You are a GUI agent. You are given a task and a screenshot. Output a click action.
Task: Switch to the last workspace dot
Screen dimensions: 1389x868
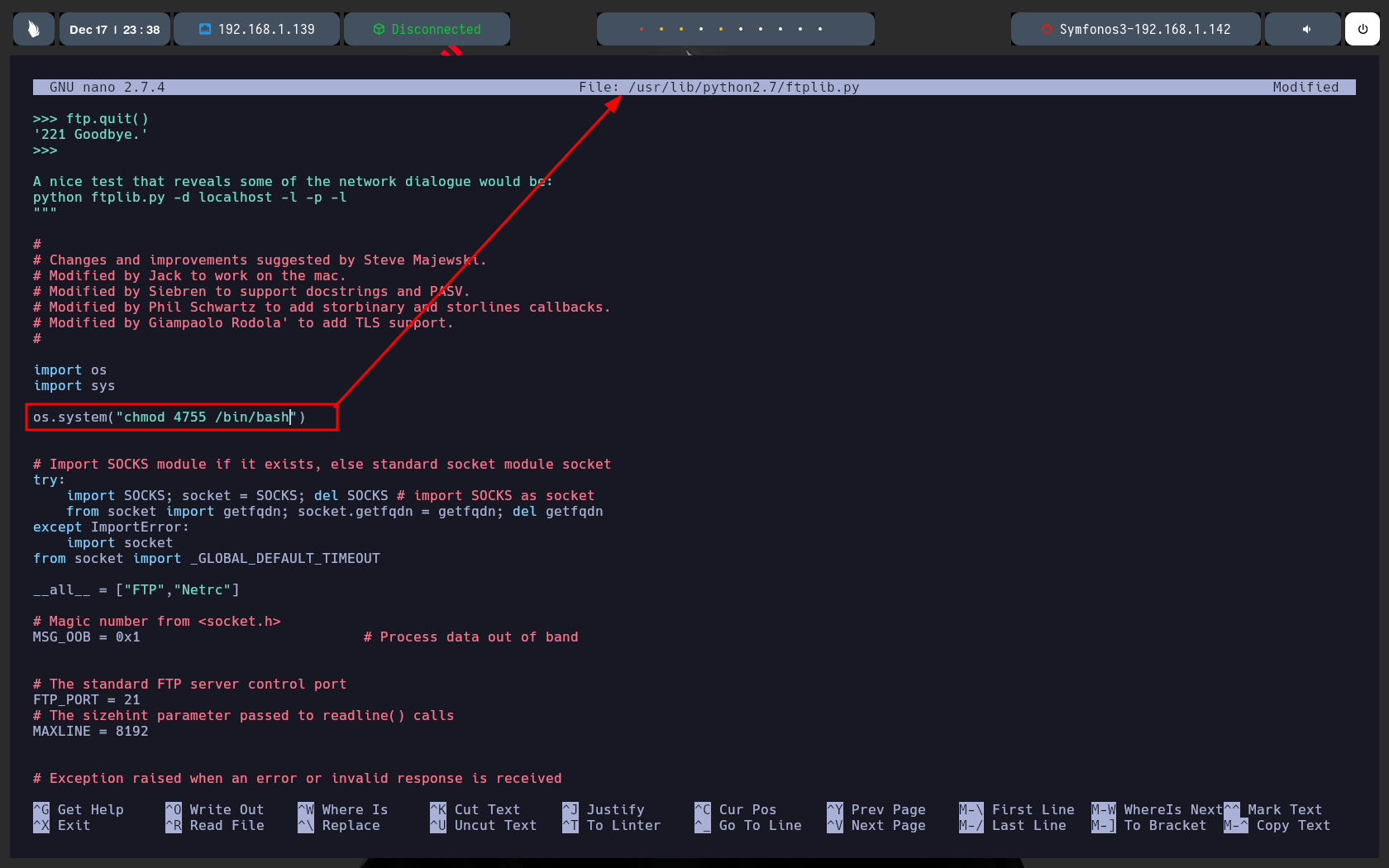pos(820,29)
